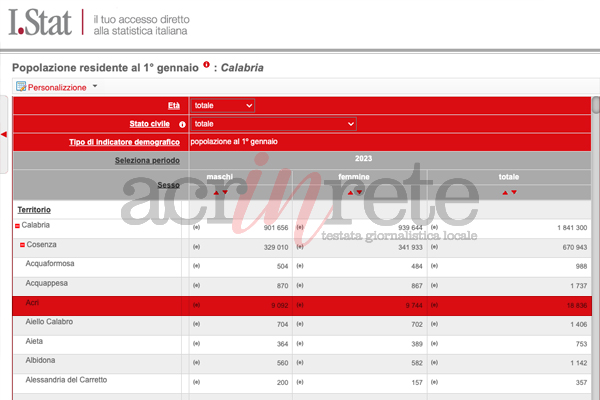The width and height of the screenshot is (600, 400).
Task: Click the red info icon beside the title
Action: 207,64
